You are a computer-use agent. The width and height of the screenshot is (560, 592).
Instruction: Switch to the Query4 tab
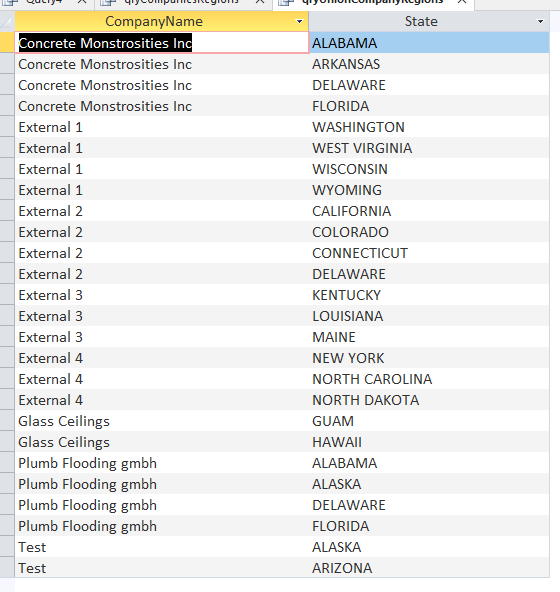pyautogui.click(x=44, y=2)
